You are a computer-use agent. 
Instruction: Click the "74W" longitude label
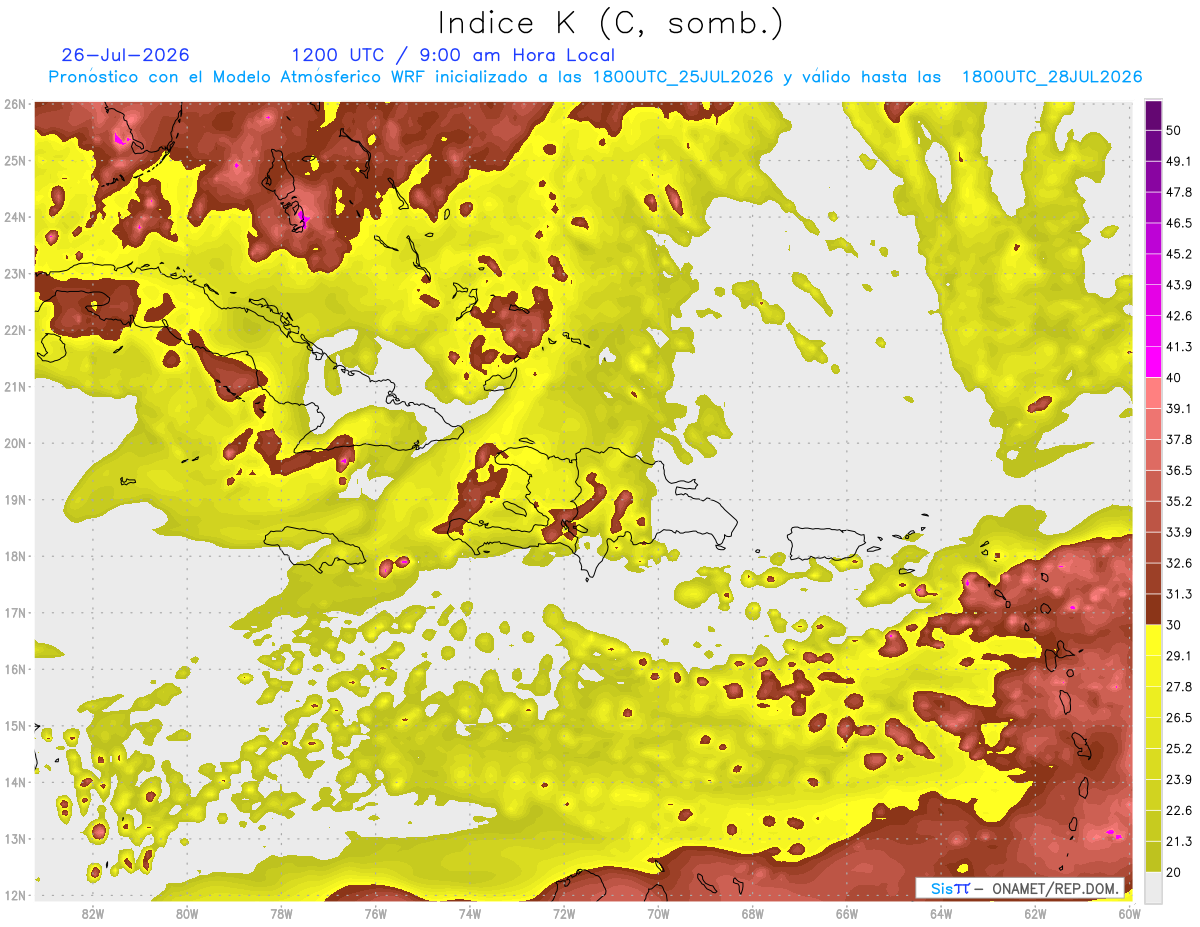pyautogui.click(x=469, y=913)
